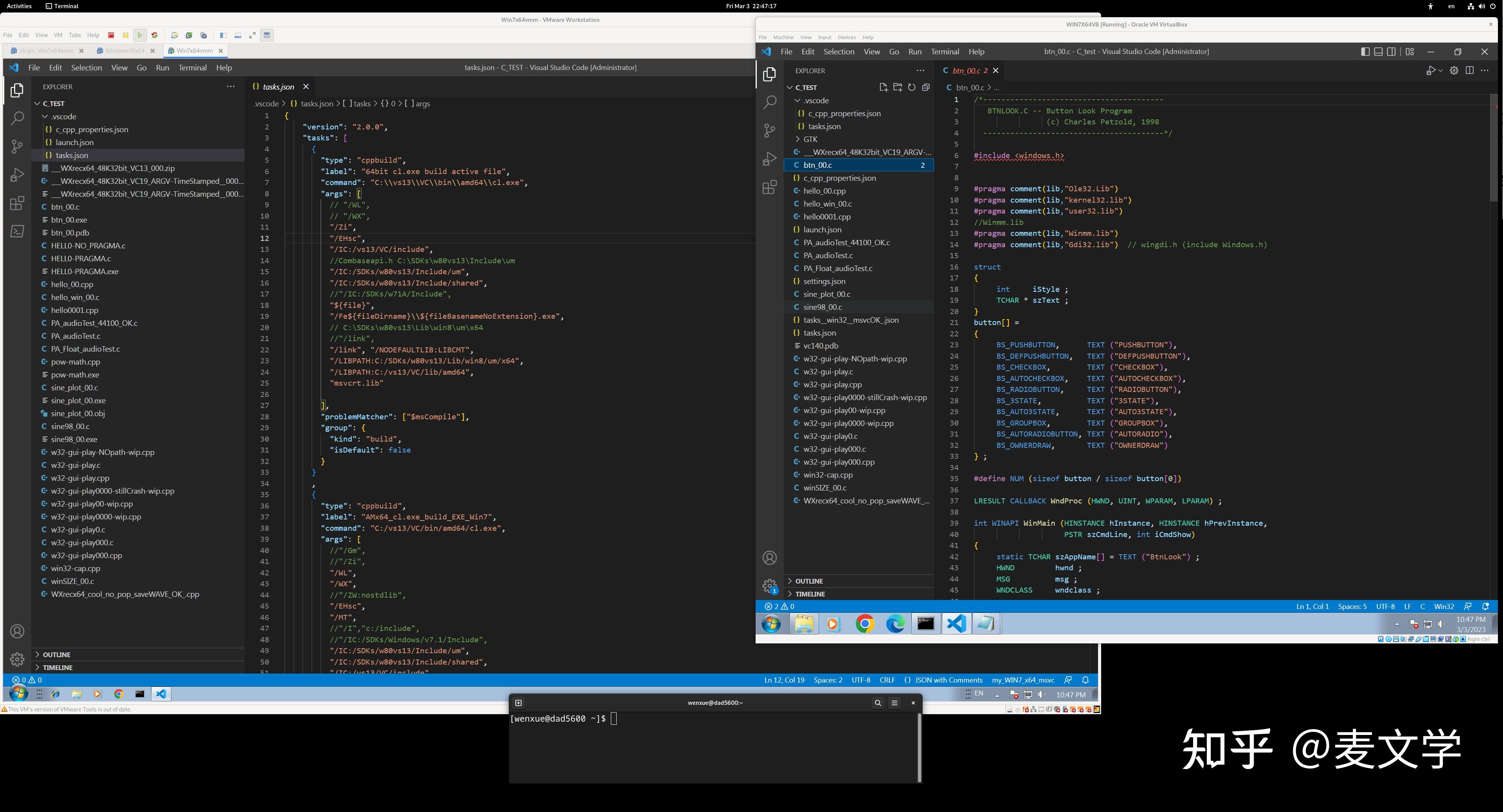Click Search icon in right VS Code activity bar

point(770,102)
